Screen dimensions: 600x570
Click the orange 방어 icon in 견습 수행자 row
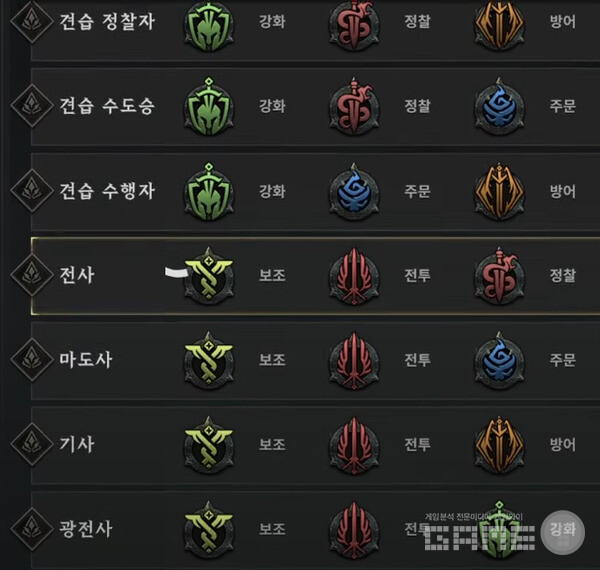tap(499, 191)
